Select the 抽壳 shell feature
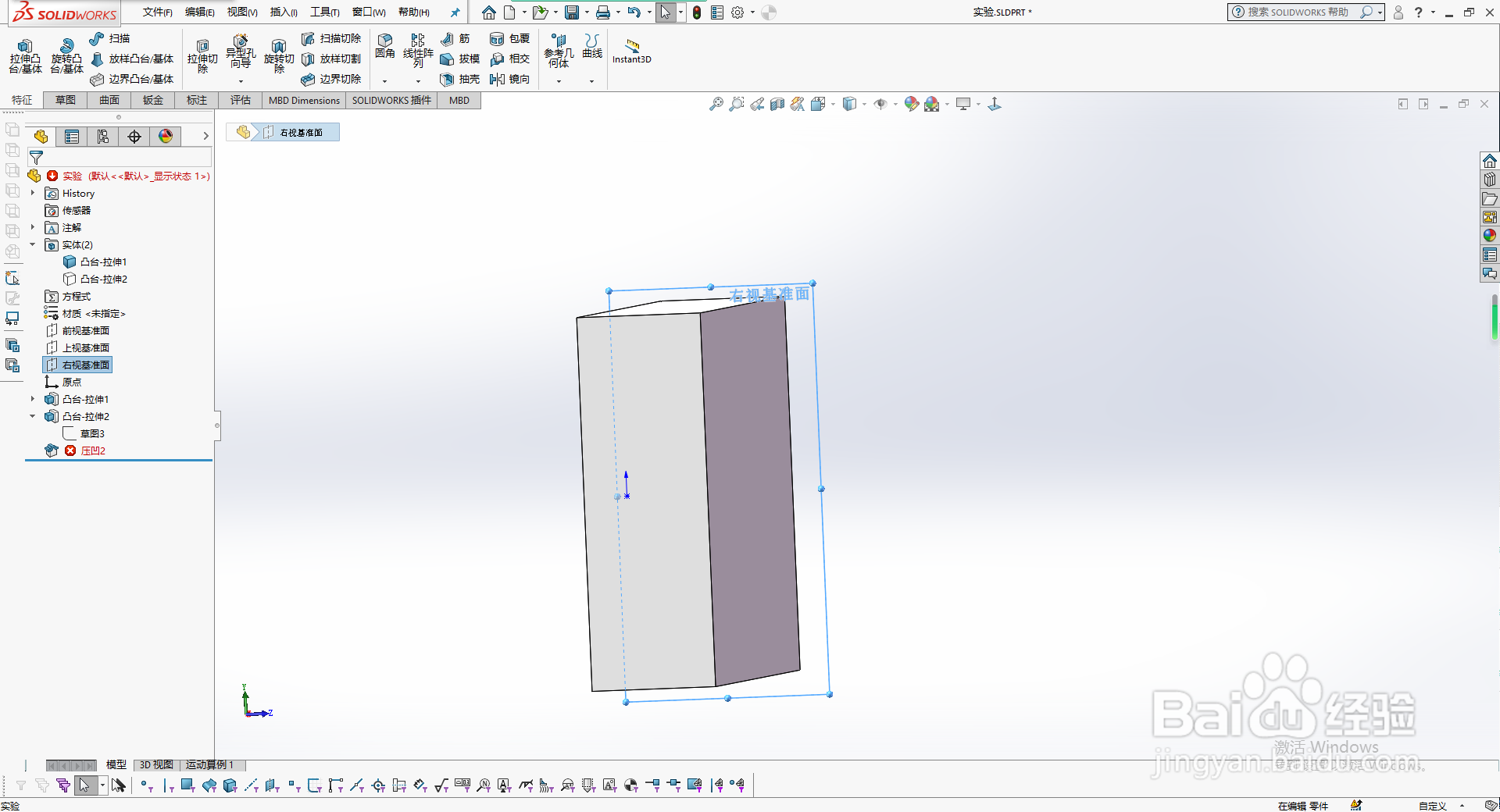The width and height of the screenshot is (1500, 812). coord(461,79)
